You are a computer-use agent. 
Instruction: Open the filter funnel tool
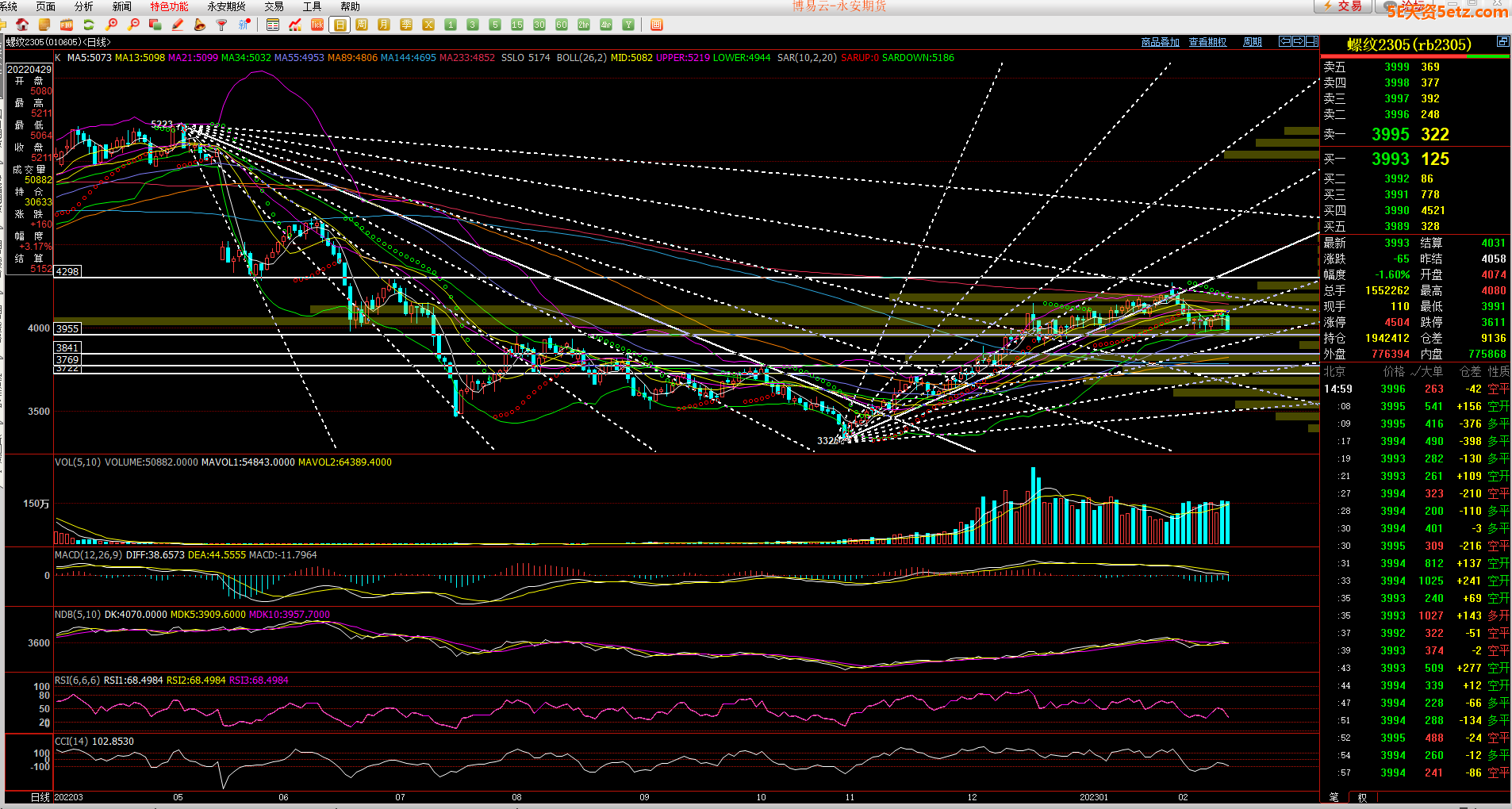222,25
